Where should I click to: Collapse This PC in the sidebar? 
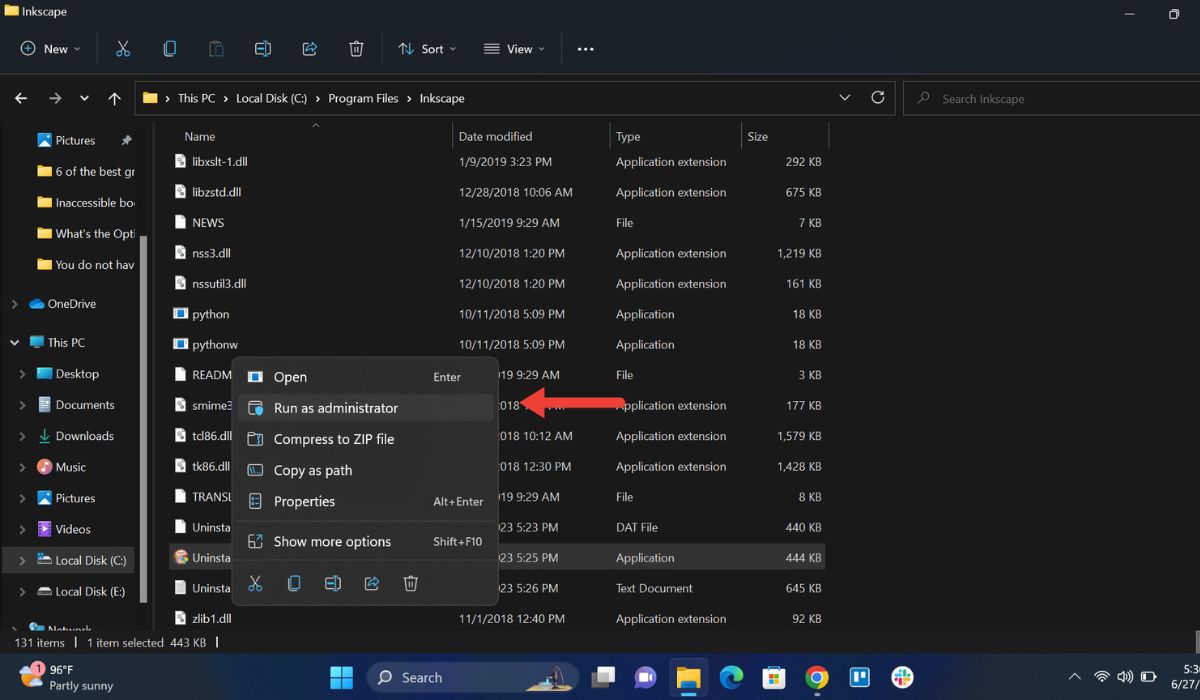coord(14,342)
